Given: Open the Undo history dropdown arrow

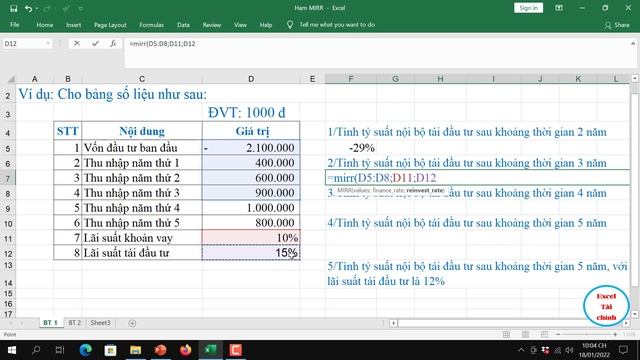Looking at the screenshot, I should click(37, 9).
